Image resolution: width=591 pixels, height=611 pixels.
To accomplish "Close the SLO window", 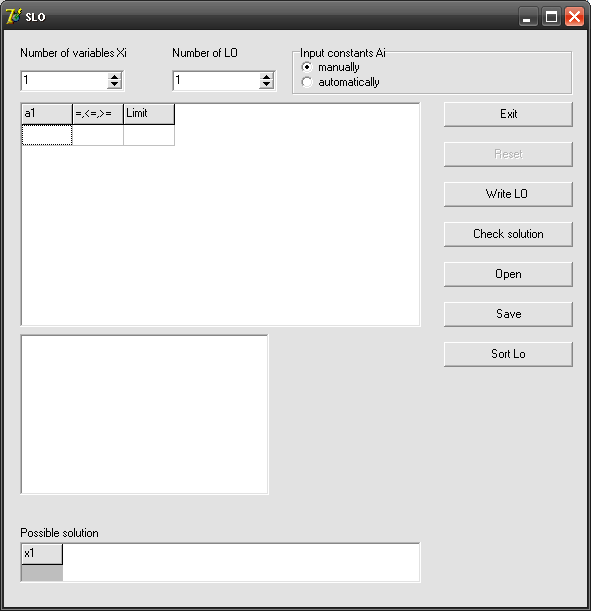I will [x=574, y=17].
